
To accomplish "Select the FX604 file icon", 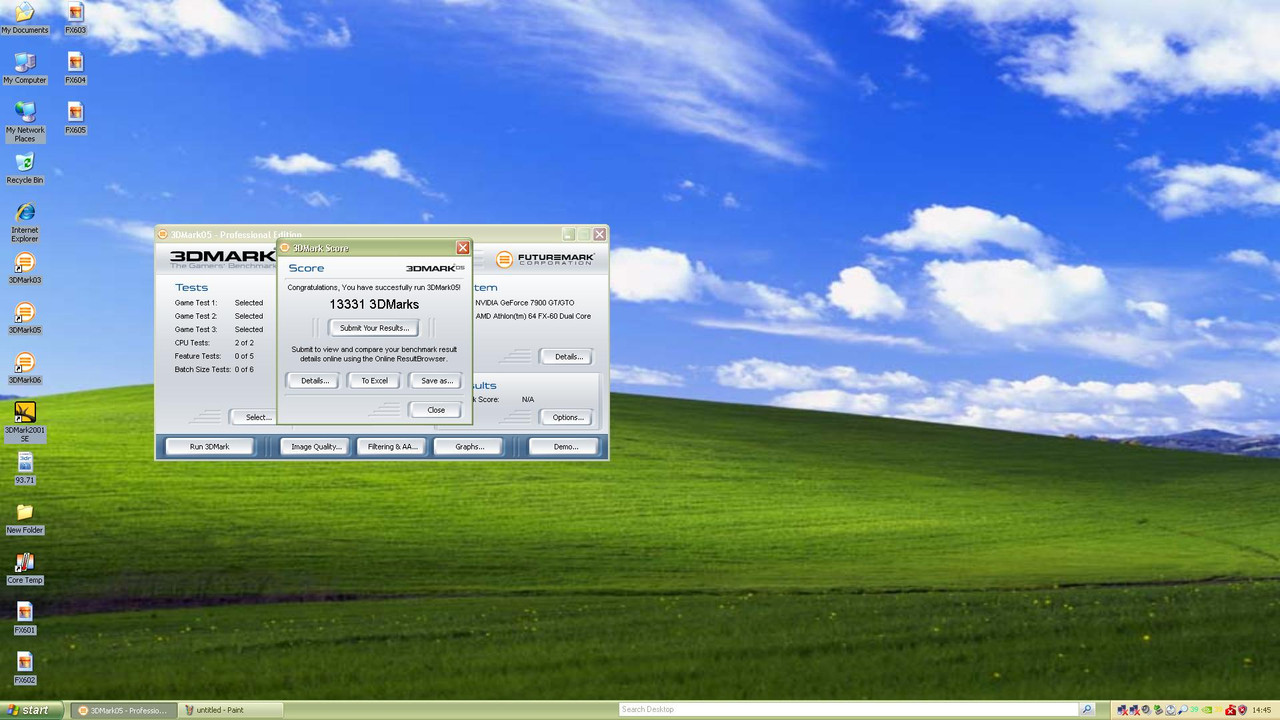I will 75,66.
